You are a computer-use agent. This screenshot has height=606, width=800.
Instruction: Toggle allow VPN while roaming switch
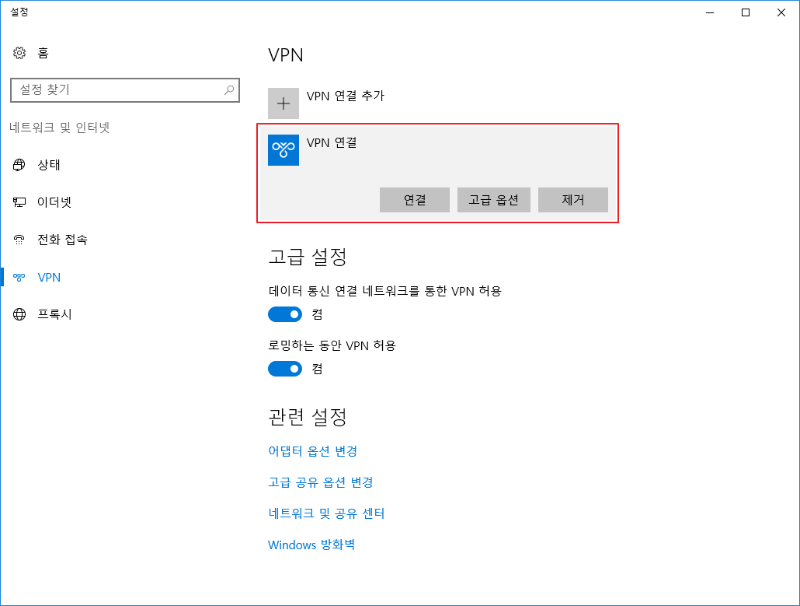(x=285, y=368)
